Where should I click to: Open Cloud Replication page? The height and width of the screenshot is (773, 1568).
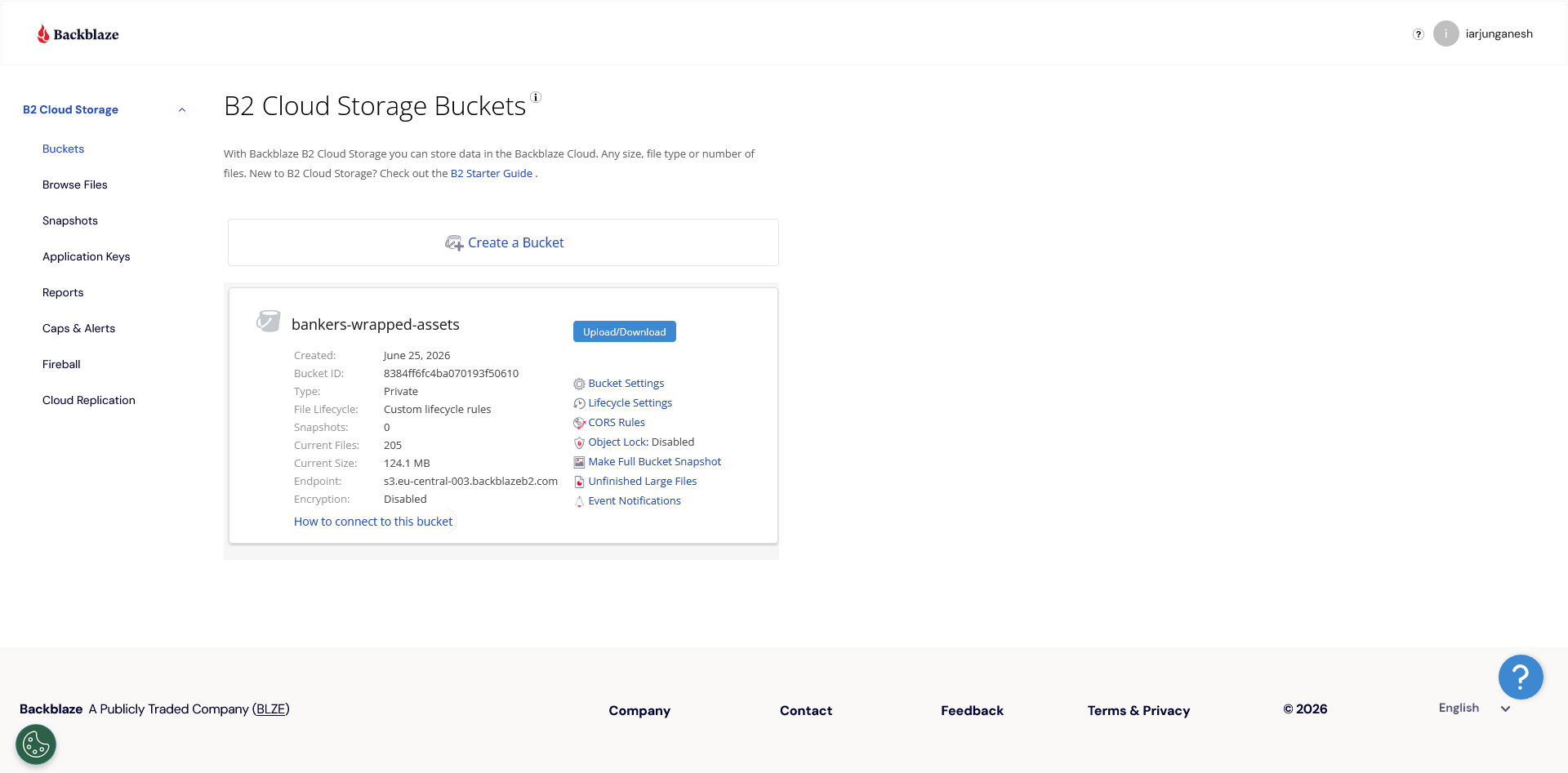(x=89, y=400)
